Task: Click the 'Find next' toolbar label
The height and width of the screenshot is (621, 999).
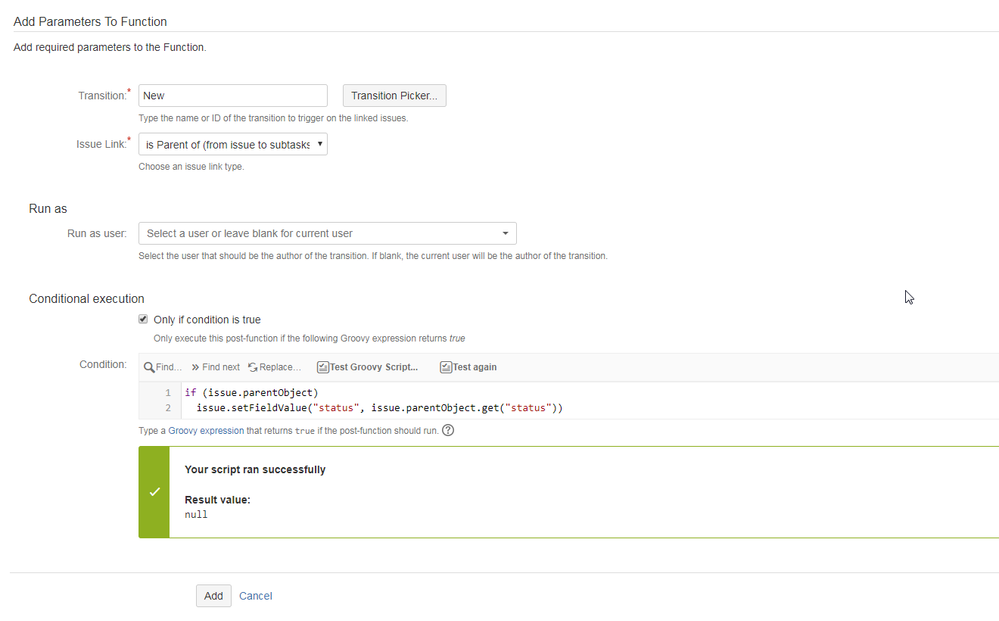Action: (x=221, y=367)
